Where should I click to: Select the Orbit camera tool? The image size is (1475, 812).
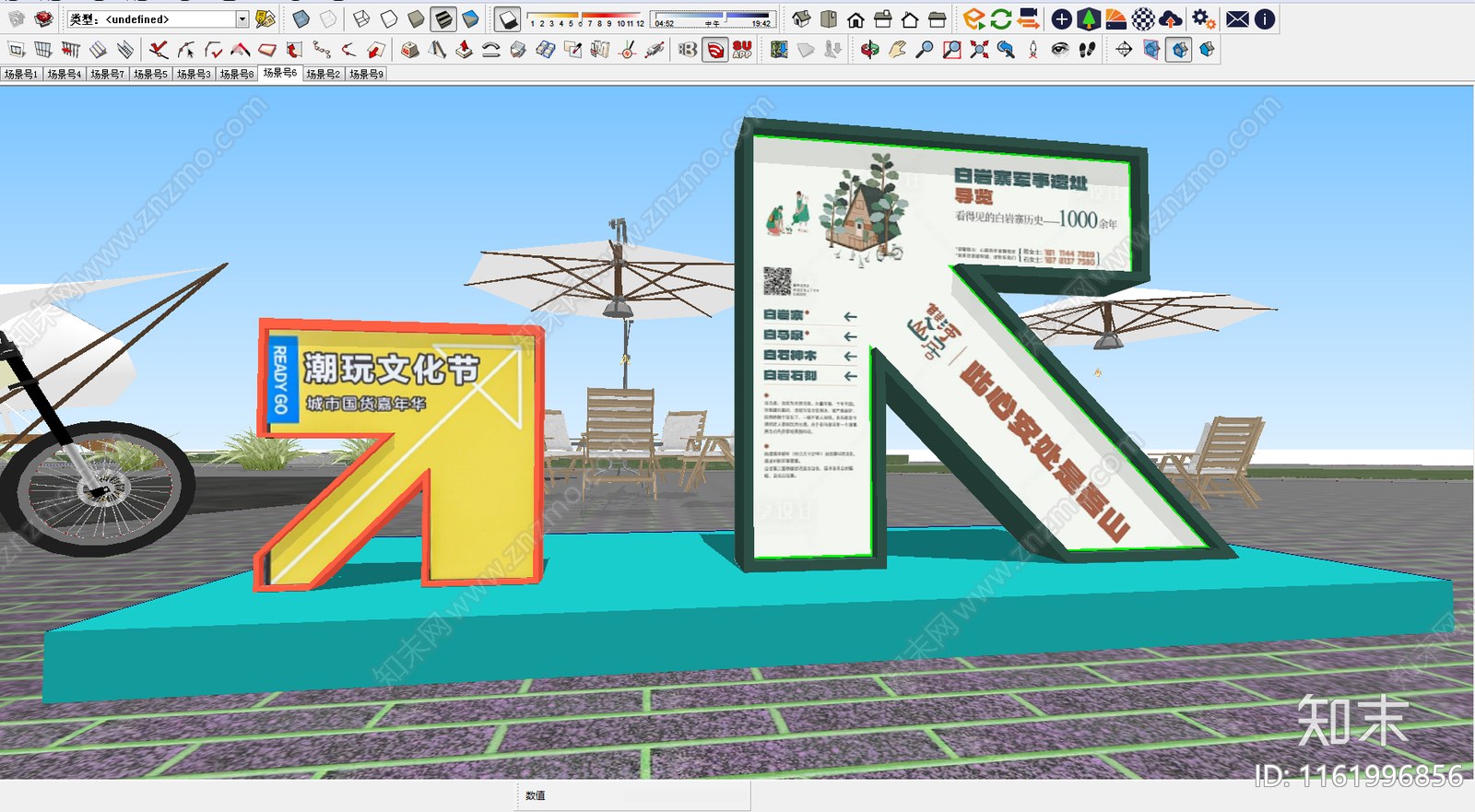869,50
